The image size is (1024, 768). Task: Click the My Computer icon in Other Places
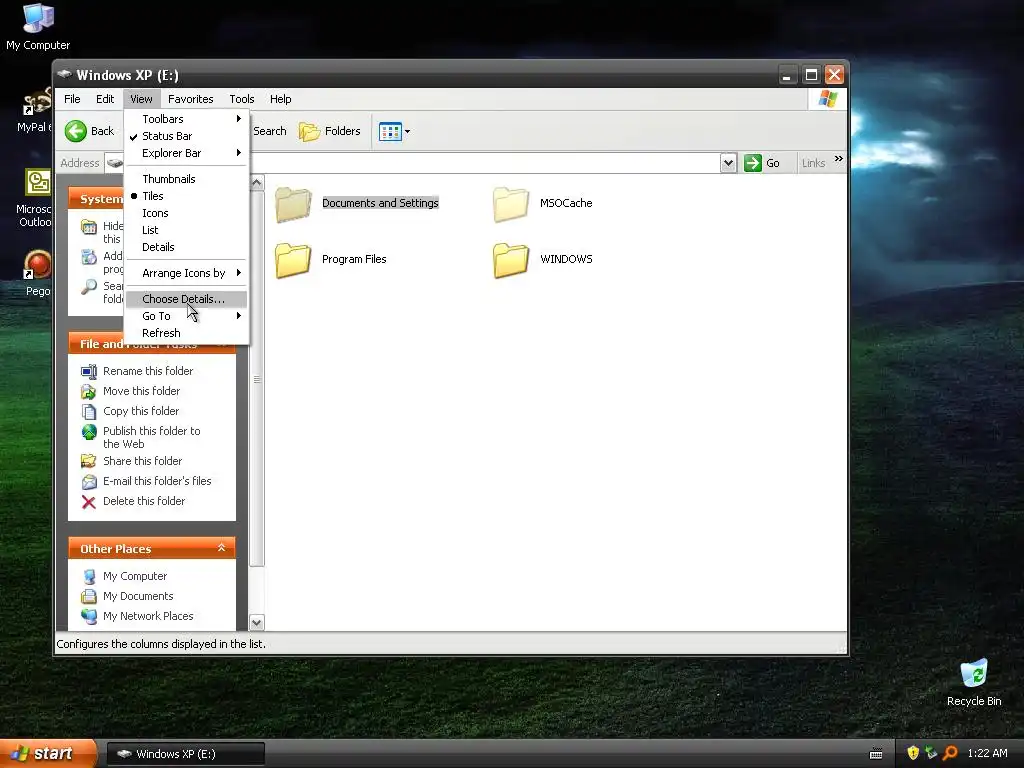pos(89,577)
